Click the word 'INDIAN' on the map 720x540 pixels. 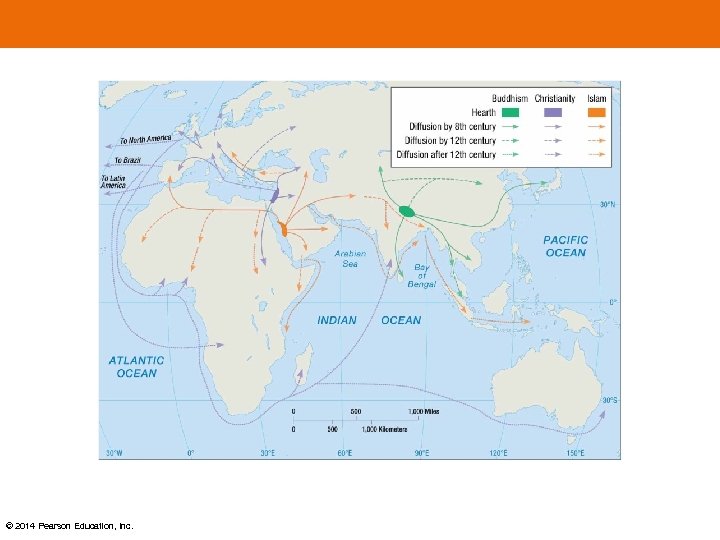[x=337, y=320]
